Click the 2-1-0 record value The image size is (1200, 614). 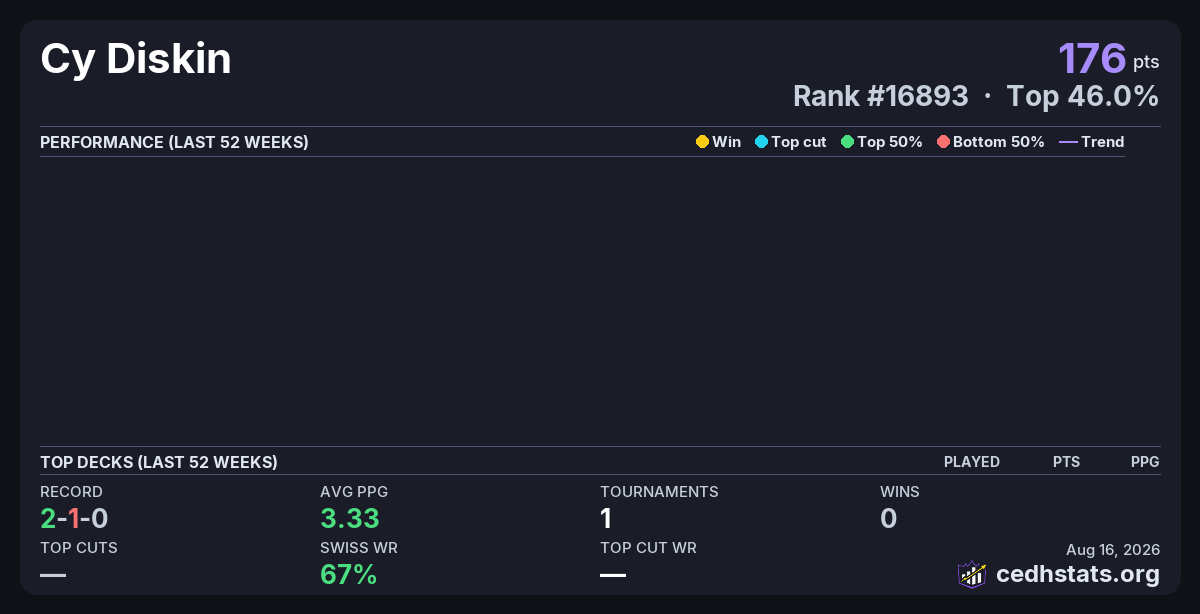tap(74, 518)
